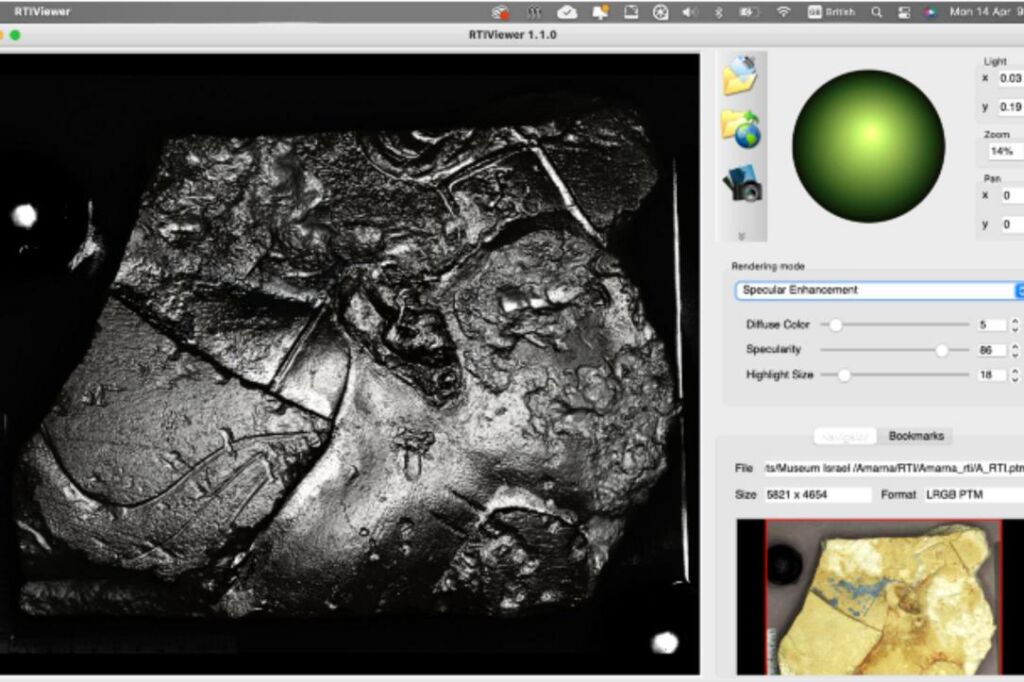The image size is (1024, 682).
Task: Click the Highlight Size value stepper arrows
Action: pyautogui.click(x=1015, y=375)
